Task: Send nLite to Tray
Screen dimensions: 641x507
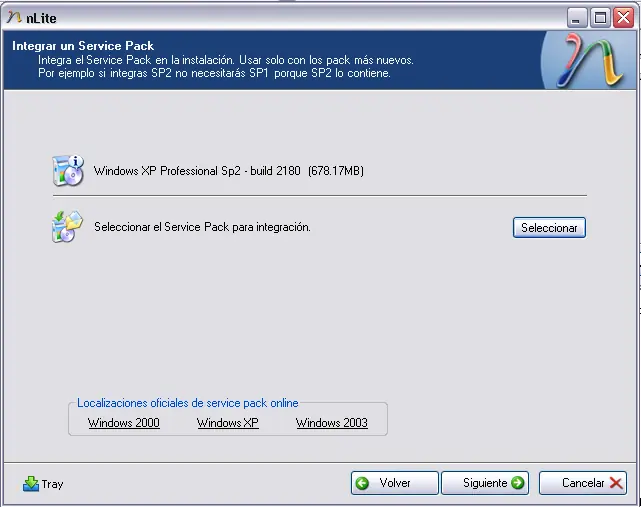Action: click(43, 484)
